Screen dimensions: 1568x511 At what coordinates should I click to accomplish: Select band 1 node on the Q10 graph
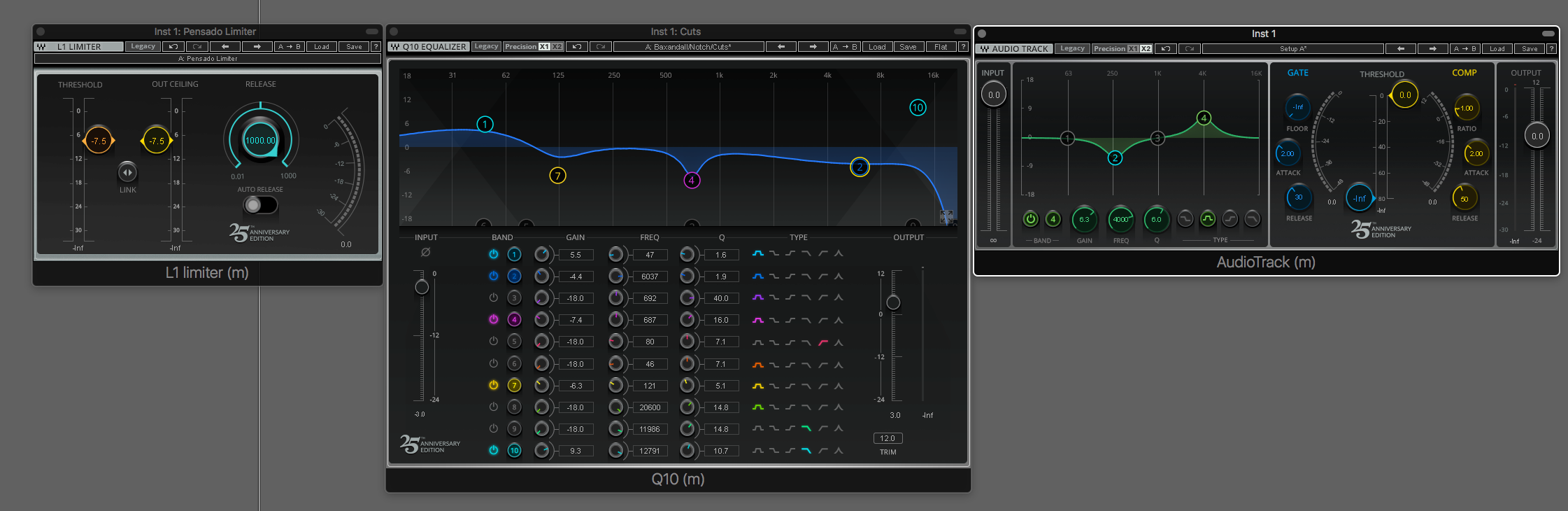click(485, 124)
